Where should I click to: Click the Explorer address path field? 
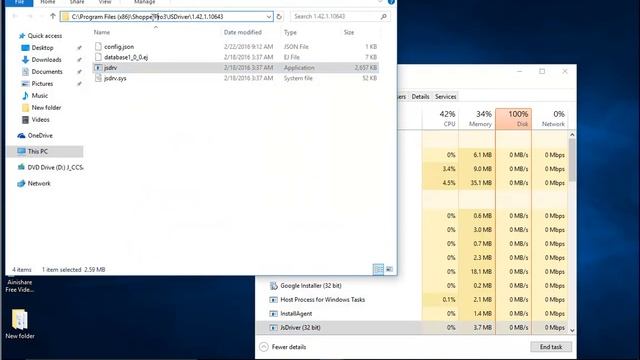tap(167, 17)
